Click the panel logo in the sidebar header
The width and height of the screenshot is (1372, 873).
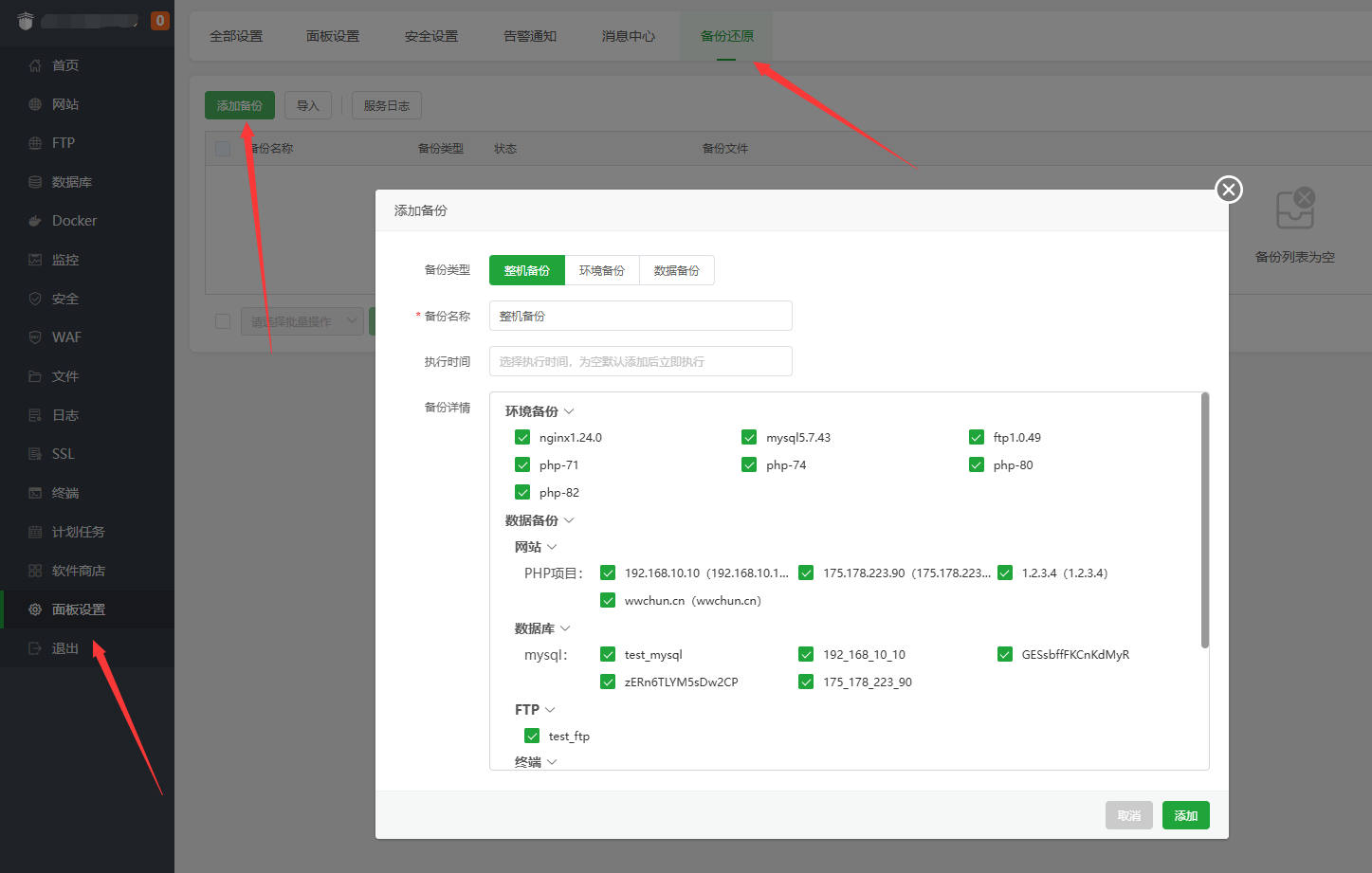click(26, 20)
